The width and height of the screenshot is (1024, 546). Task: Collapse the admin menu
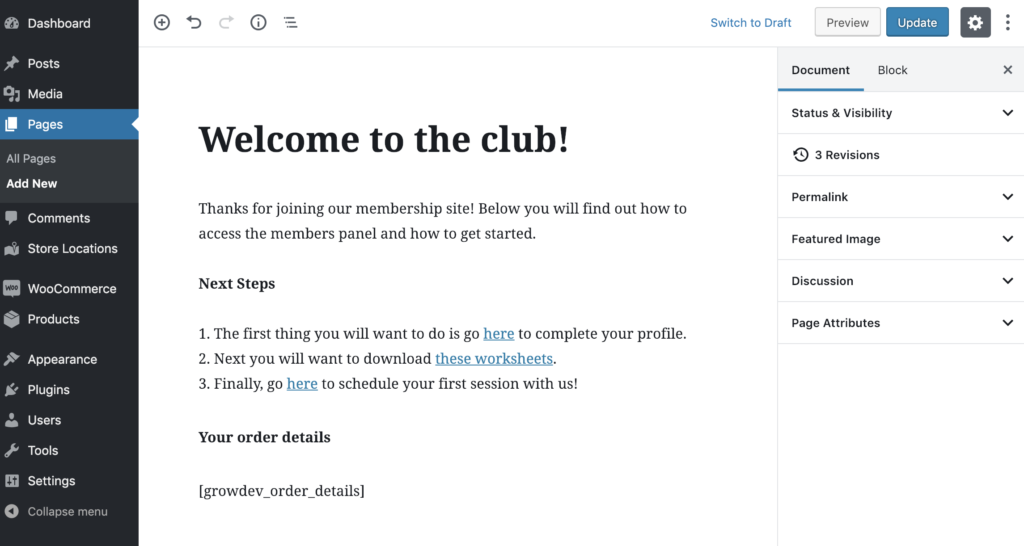coord(69,511)
